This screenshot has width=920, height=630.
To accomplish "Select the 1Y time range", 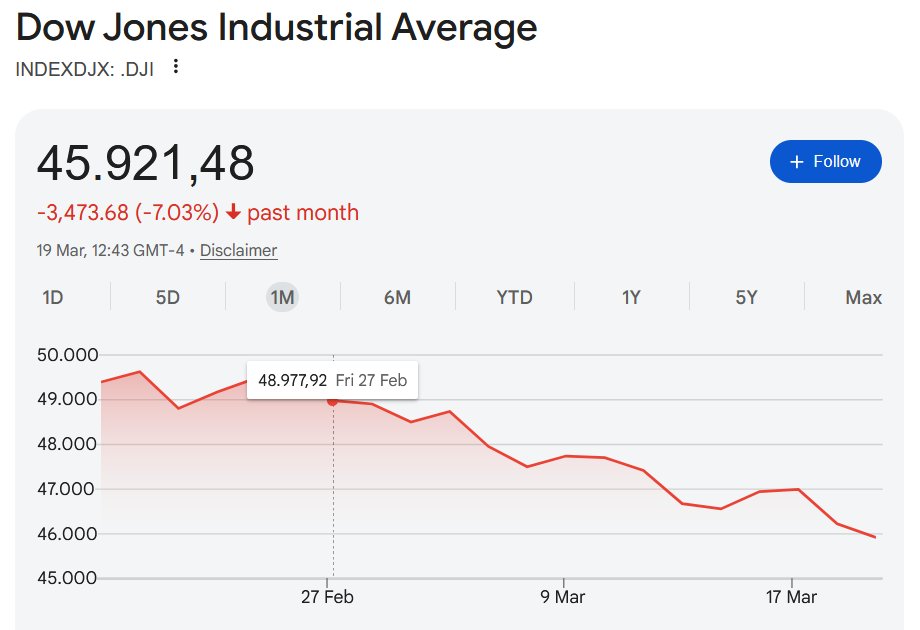I will 631,297.
